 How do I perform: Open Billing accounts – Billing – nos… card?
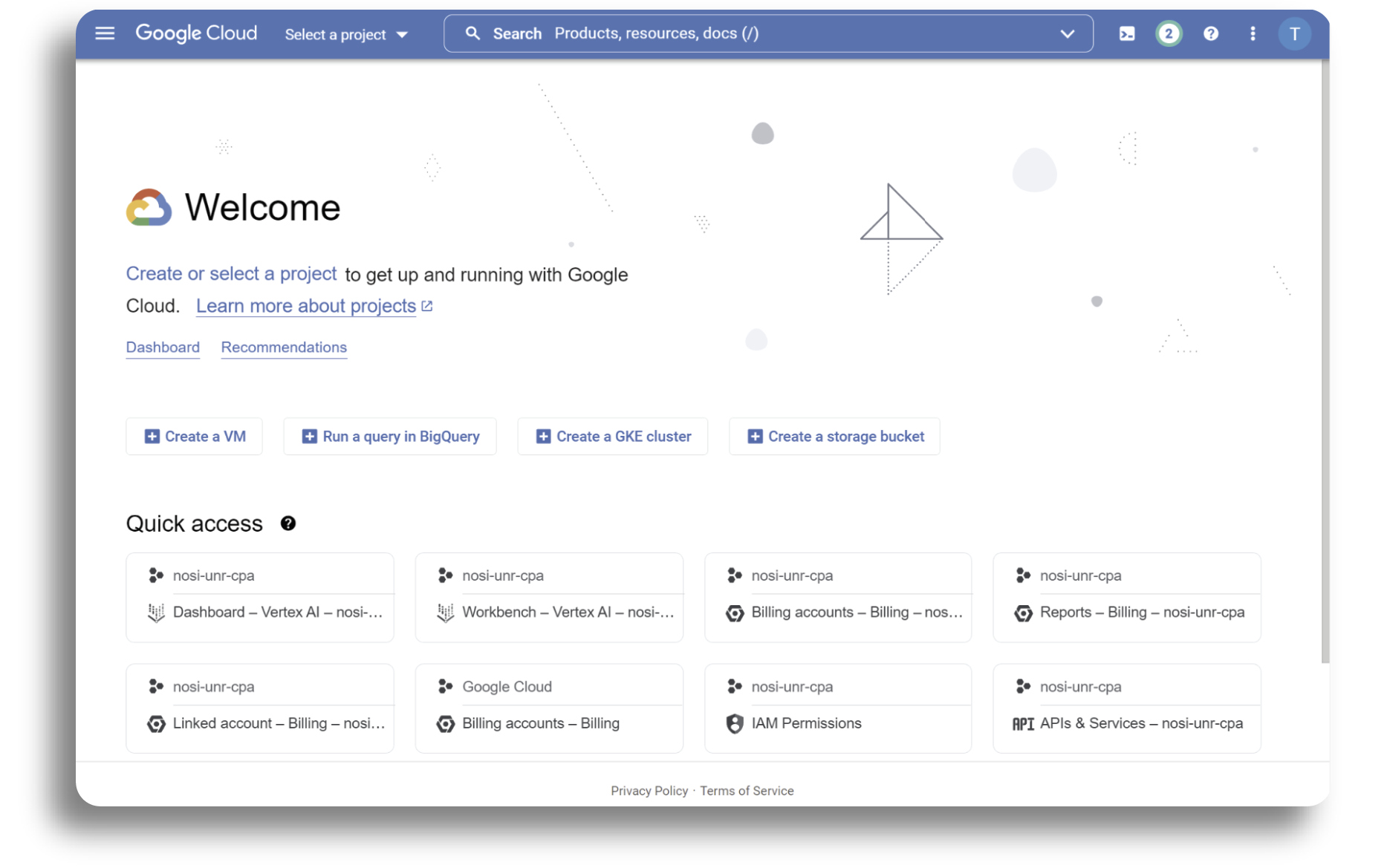(x=838, y=598)
